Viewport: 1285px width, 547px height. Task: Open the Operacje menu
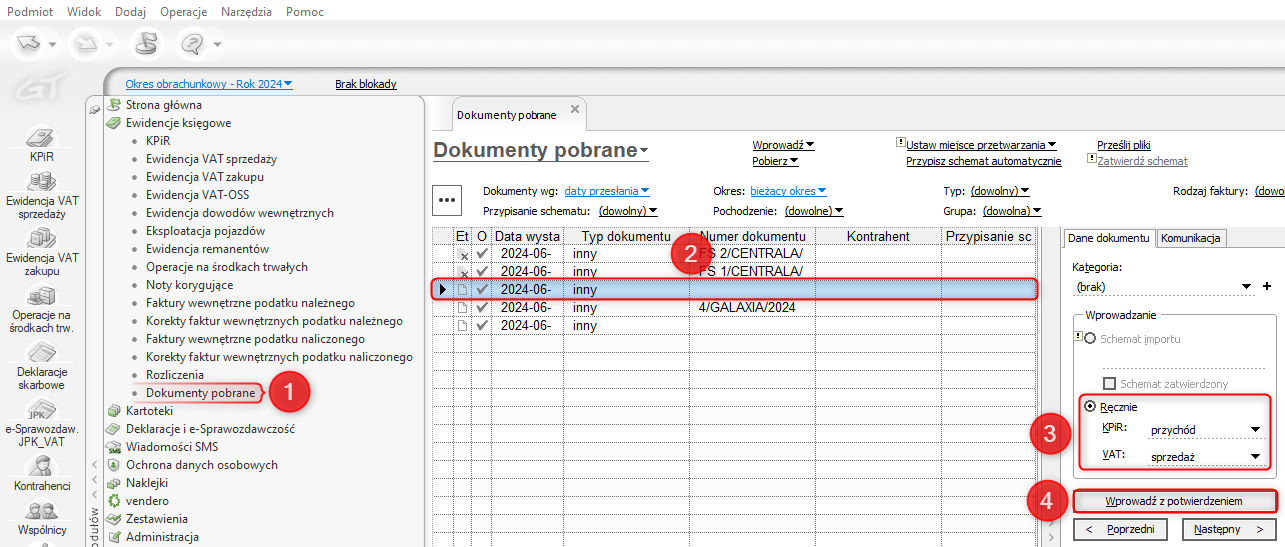(x=184, y=11)
